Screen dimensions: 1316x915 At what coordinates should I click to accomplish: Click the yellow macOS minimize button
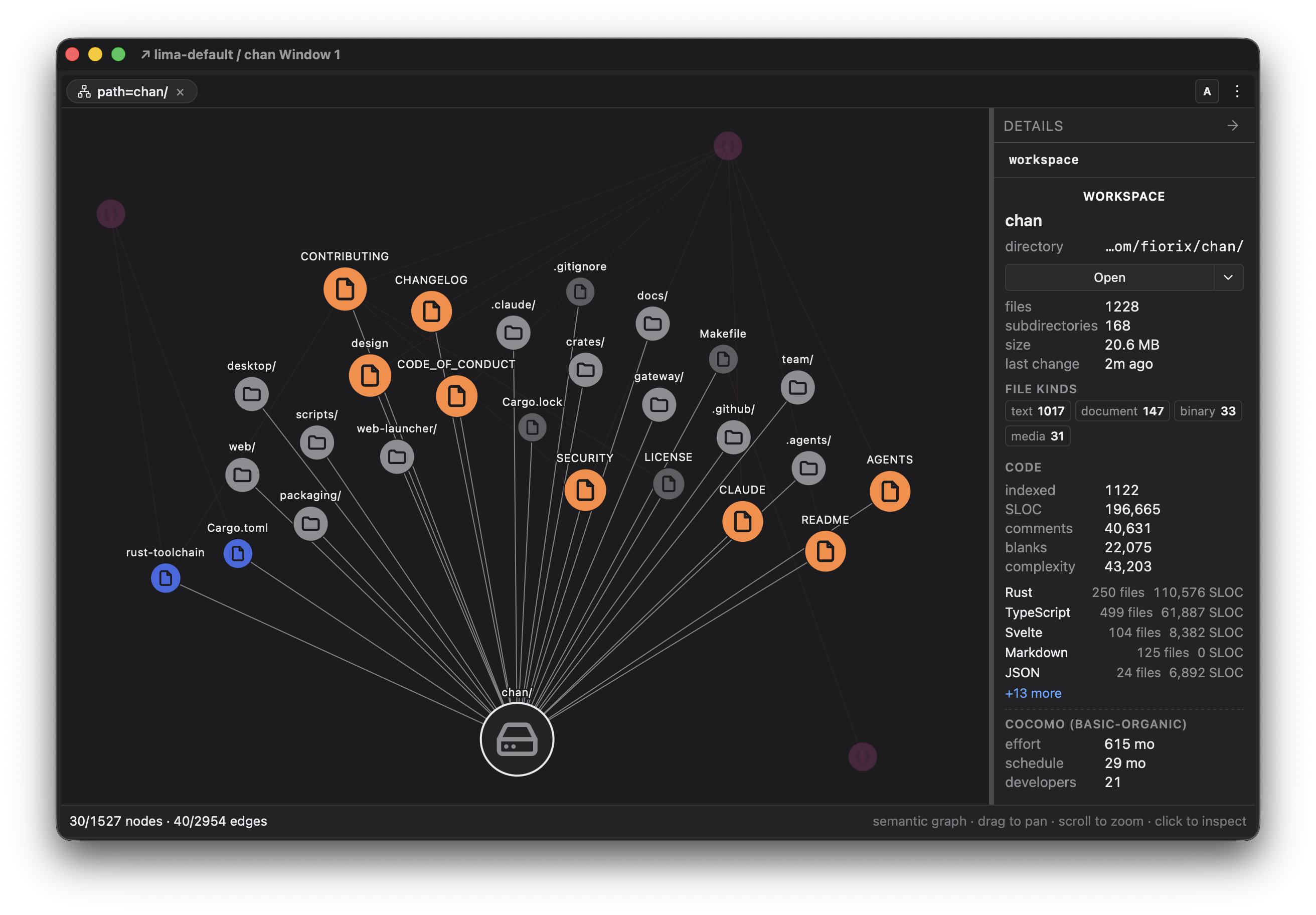(95, 55)
